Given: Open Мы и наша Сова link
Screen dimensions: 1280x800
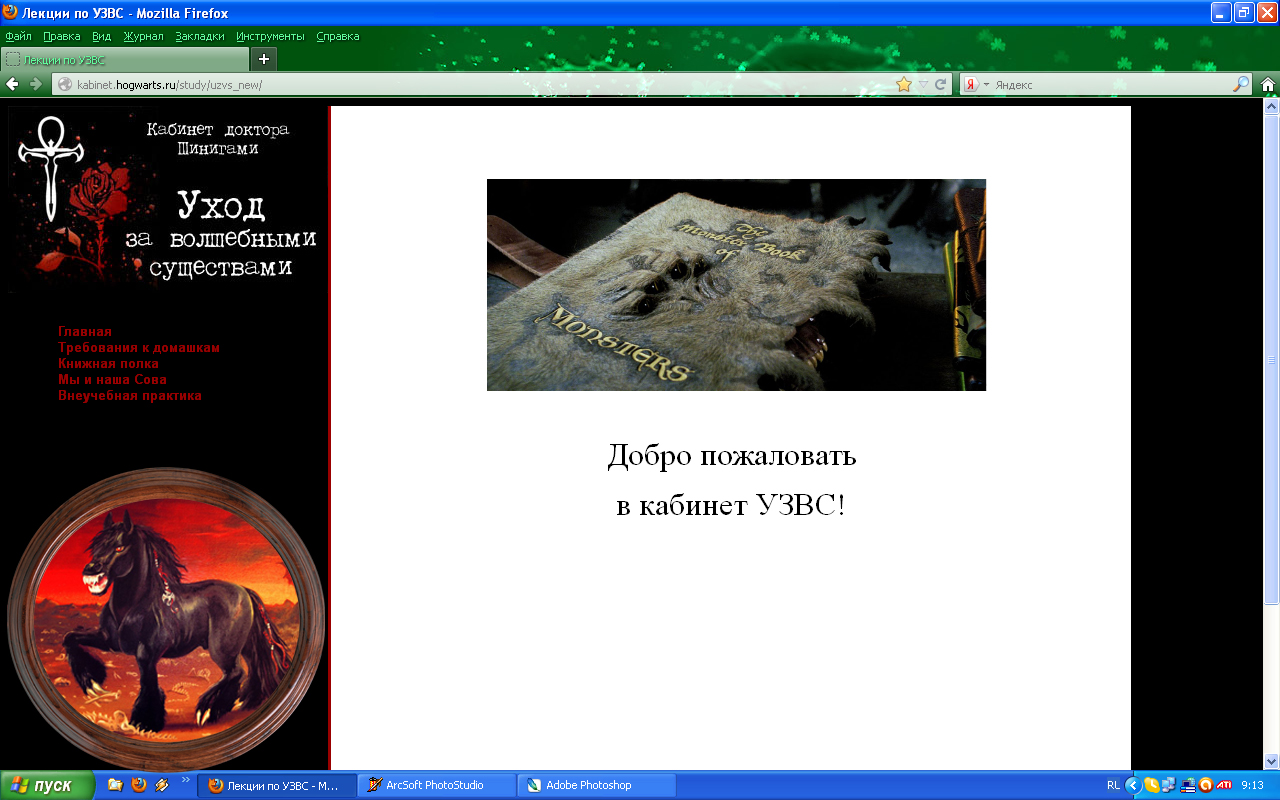Looking at the screenshot, I should tap(112, 379).
